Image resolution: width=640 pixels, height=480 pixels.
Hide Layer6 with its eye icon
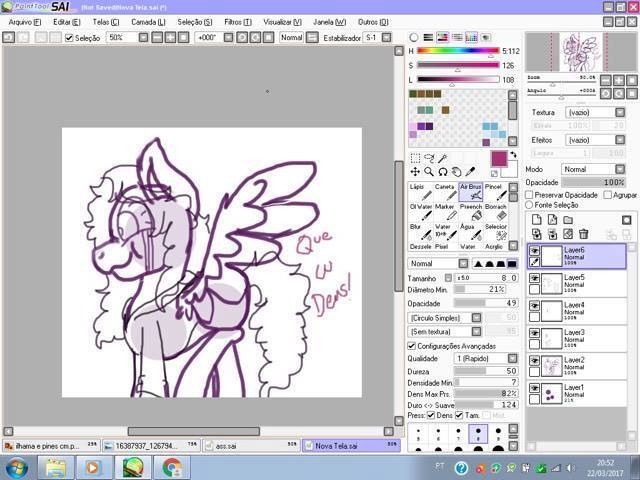point(534,251)
